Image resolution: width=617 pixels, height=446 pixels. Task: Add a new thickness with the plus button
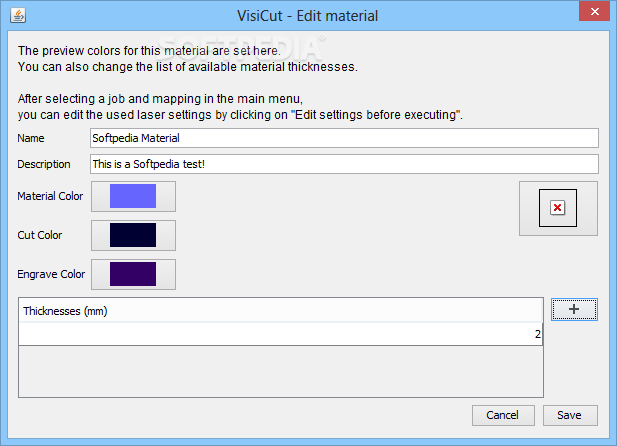[x=574, y=309]
